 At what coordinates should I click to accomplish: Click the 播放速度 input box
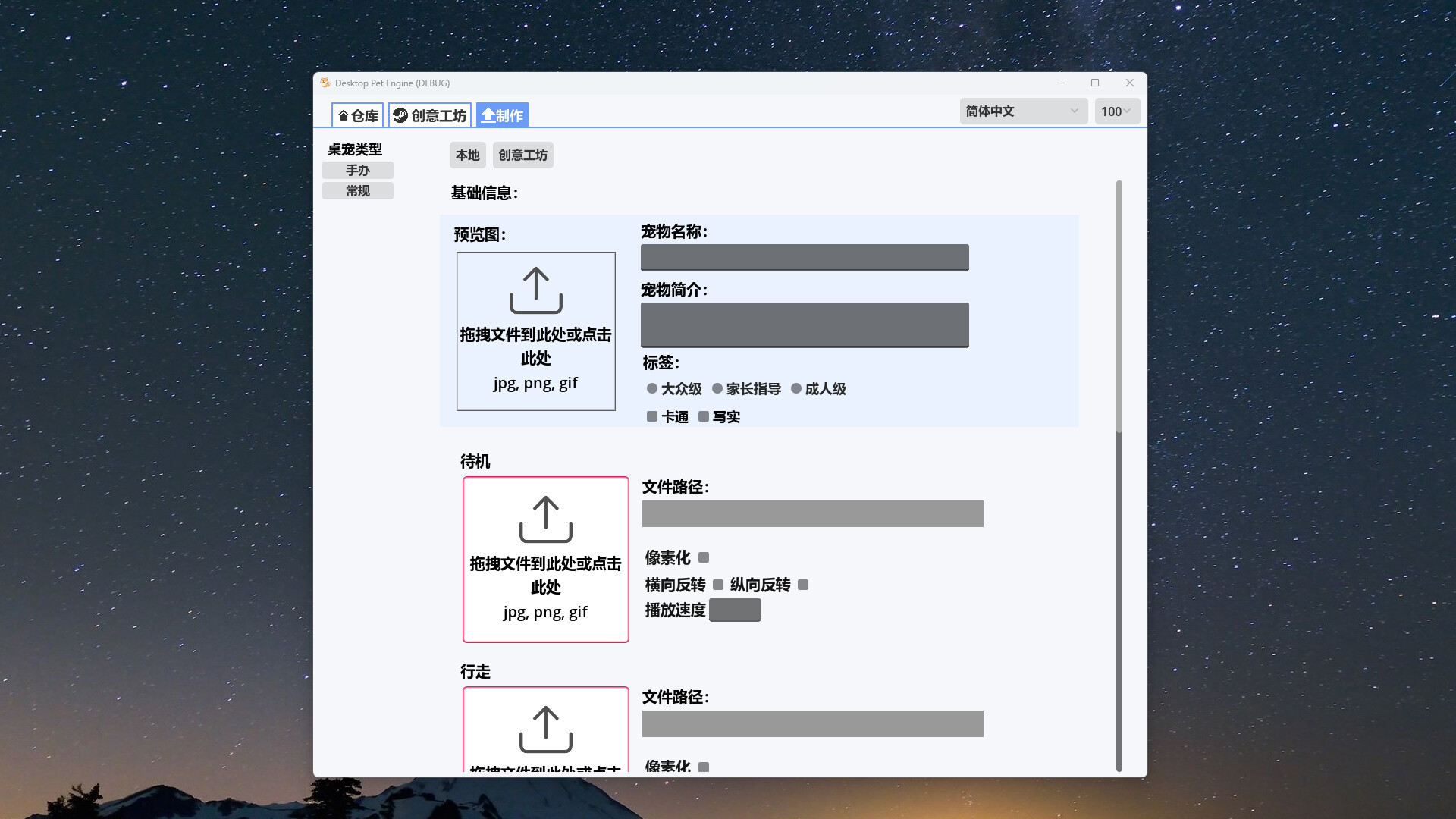734,610
